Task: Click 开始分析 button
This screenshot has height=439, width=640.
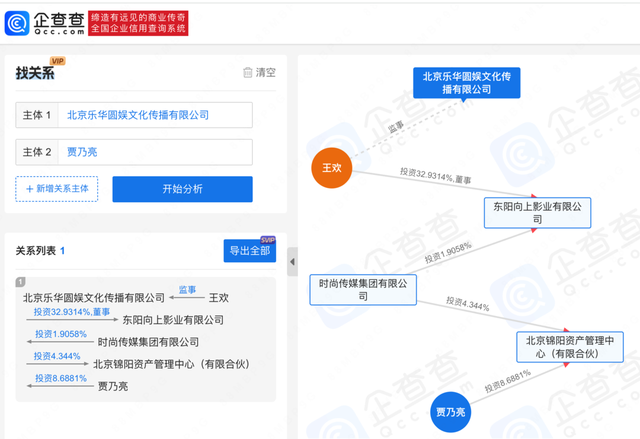Action: (x=182, y=189)
